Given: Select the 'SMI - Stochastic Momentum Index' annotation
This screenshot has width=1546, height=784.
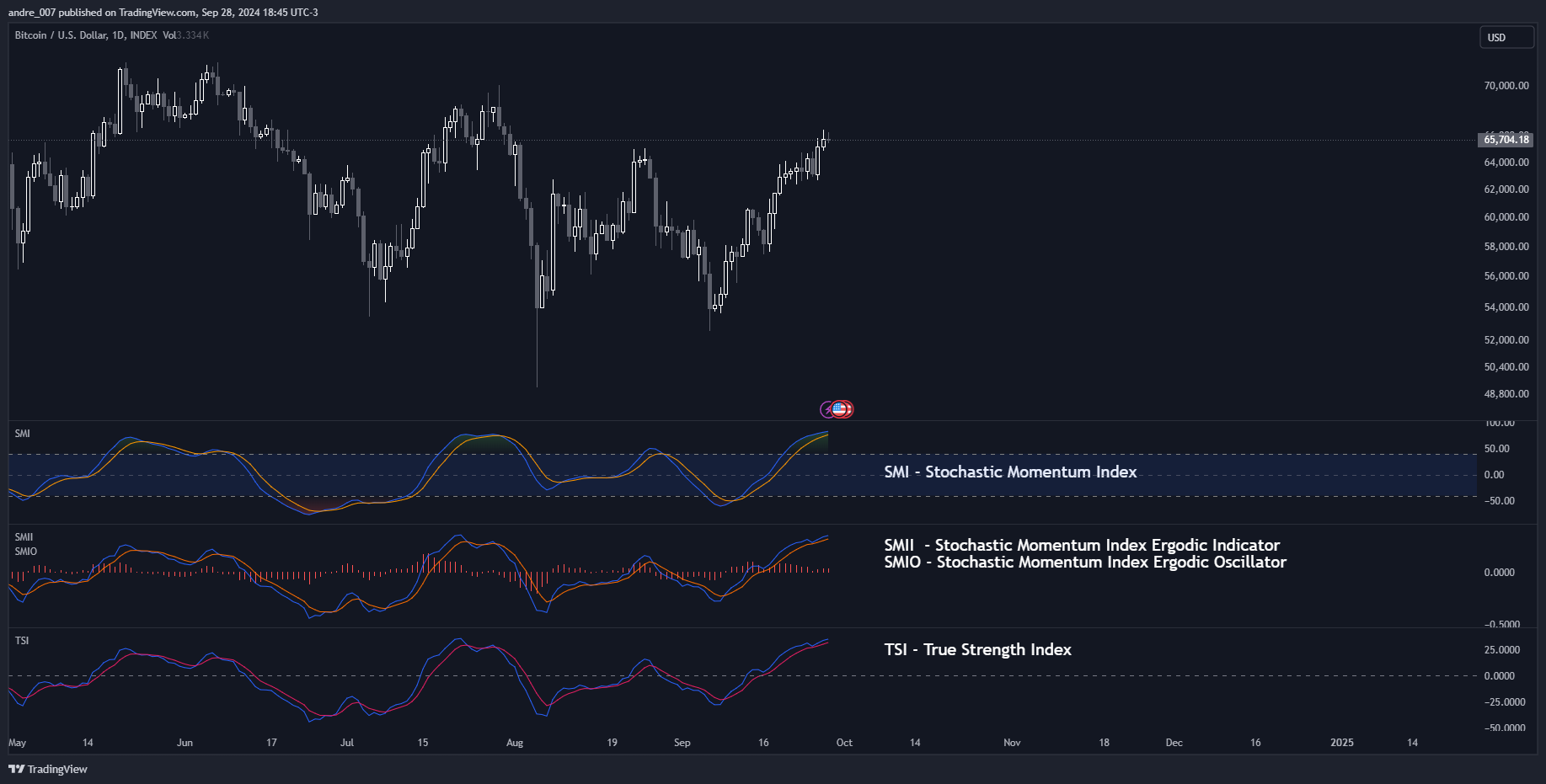Looking at the screenshot, I should coord(1010,472).
